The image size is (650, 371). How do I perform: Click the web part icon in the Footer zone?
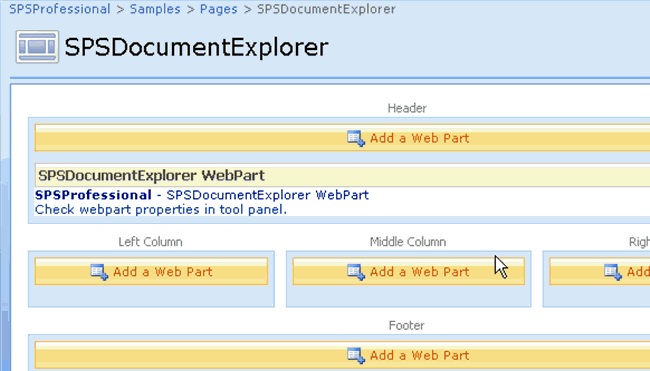[356, 355]
